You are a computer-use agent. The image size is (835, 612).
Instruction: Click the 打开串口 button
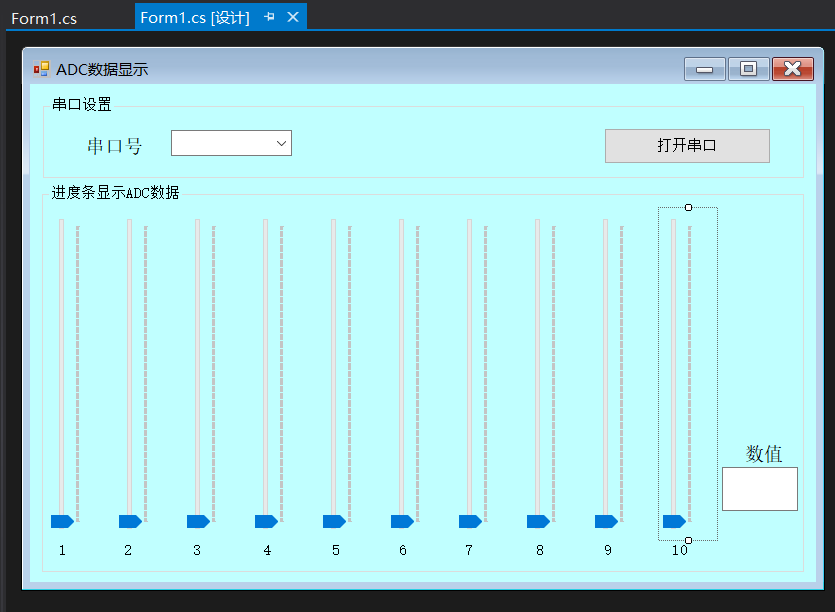point(687,145)
